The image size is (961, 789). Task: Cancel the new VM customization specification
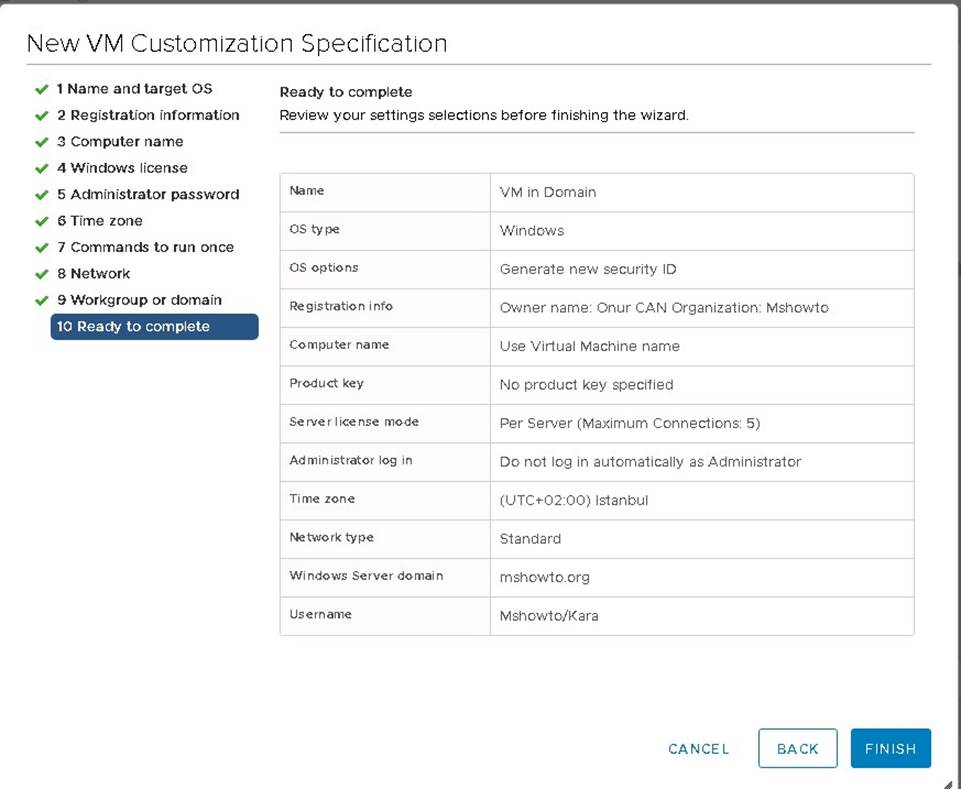(699, 749)
